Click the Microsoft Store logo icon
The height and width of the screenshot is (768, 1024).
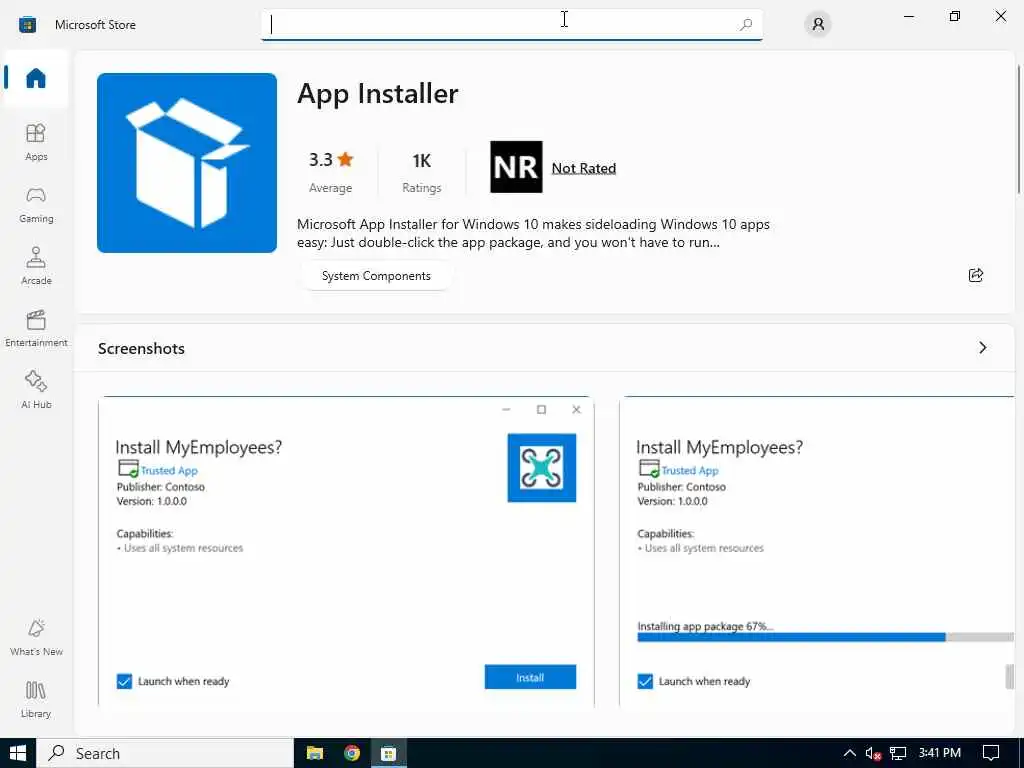click(x=27, y=25)
